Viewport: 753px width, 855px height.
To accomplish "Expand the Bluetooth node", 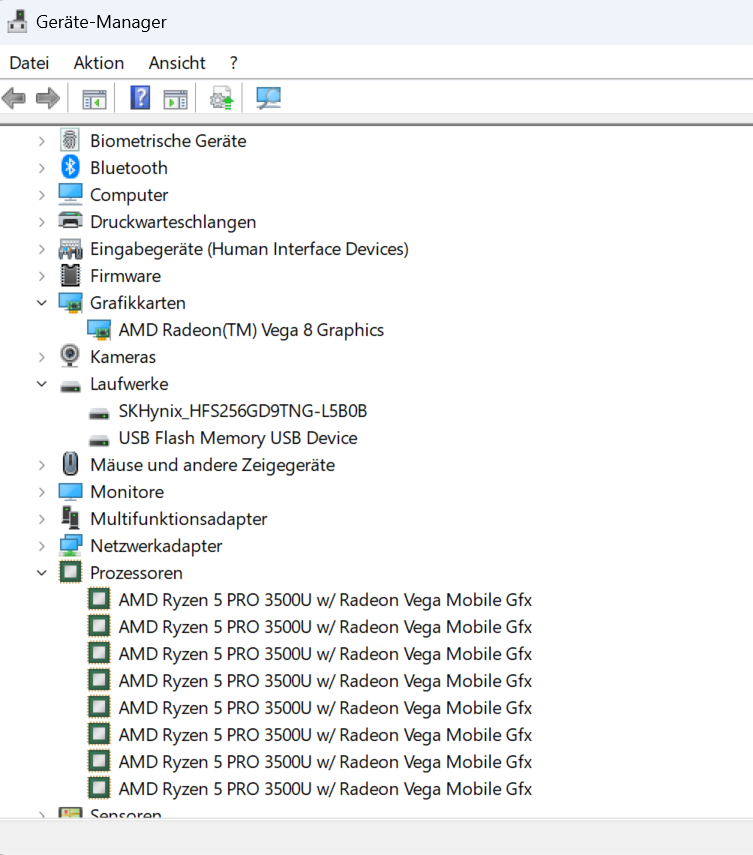I will point(42,168).
